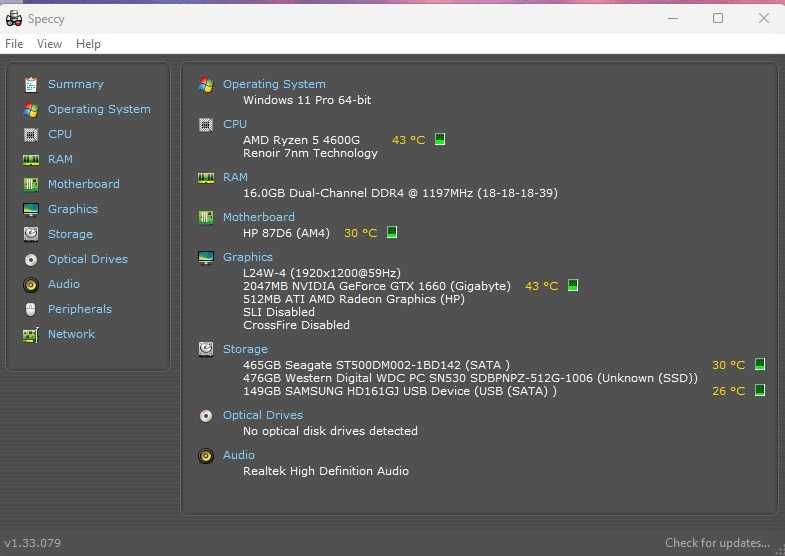The image size is (785, 556).
Task: Click version number v1.33.079
Action: pos(33,543)
